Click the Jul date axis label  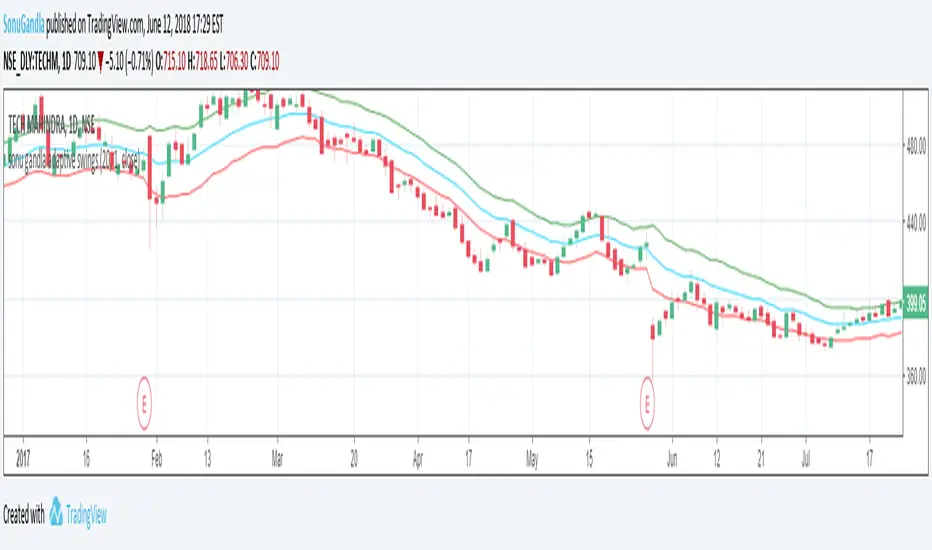[x=806, y=459]
